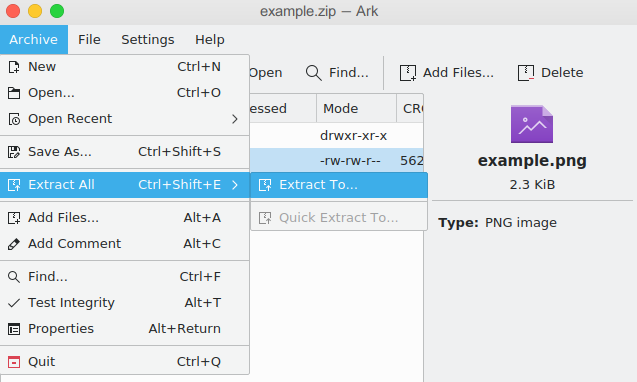Click the Quick Extract To icon
637x382 pixels.
[x=265, y=218]
